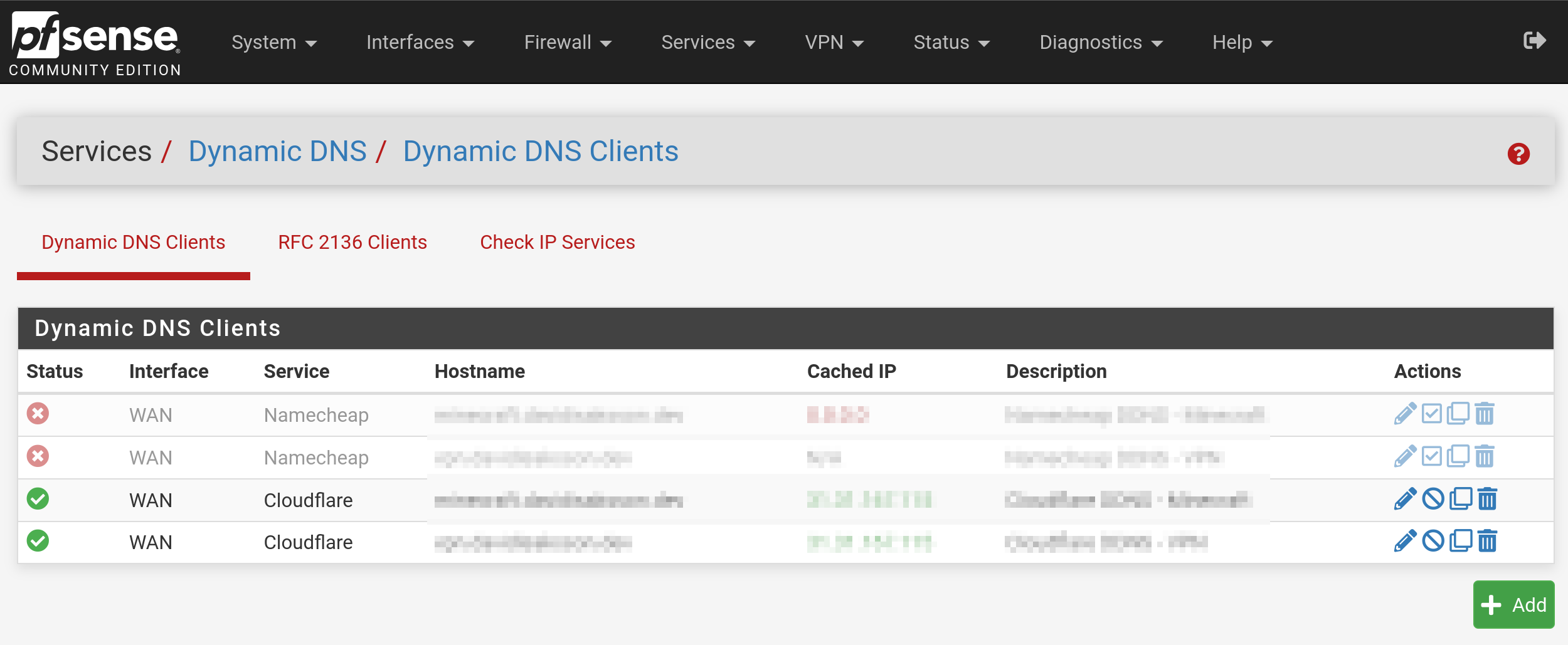The width and height of the screenshot is (1568, 645).
Task: Expand the VPN dropdown menu
Action: (x=834, y=43)
